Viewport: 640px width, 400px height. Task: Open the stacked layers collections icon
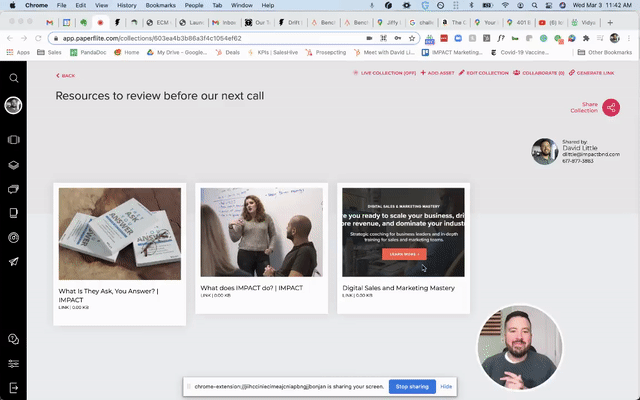click(x=13, y=165)
